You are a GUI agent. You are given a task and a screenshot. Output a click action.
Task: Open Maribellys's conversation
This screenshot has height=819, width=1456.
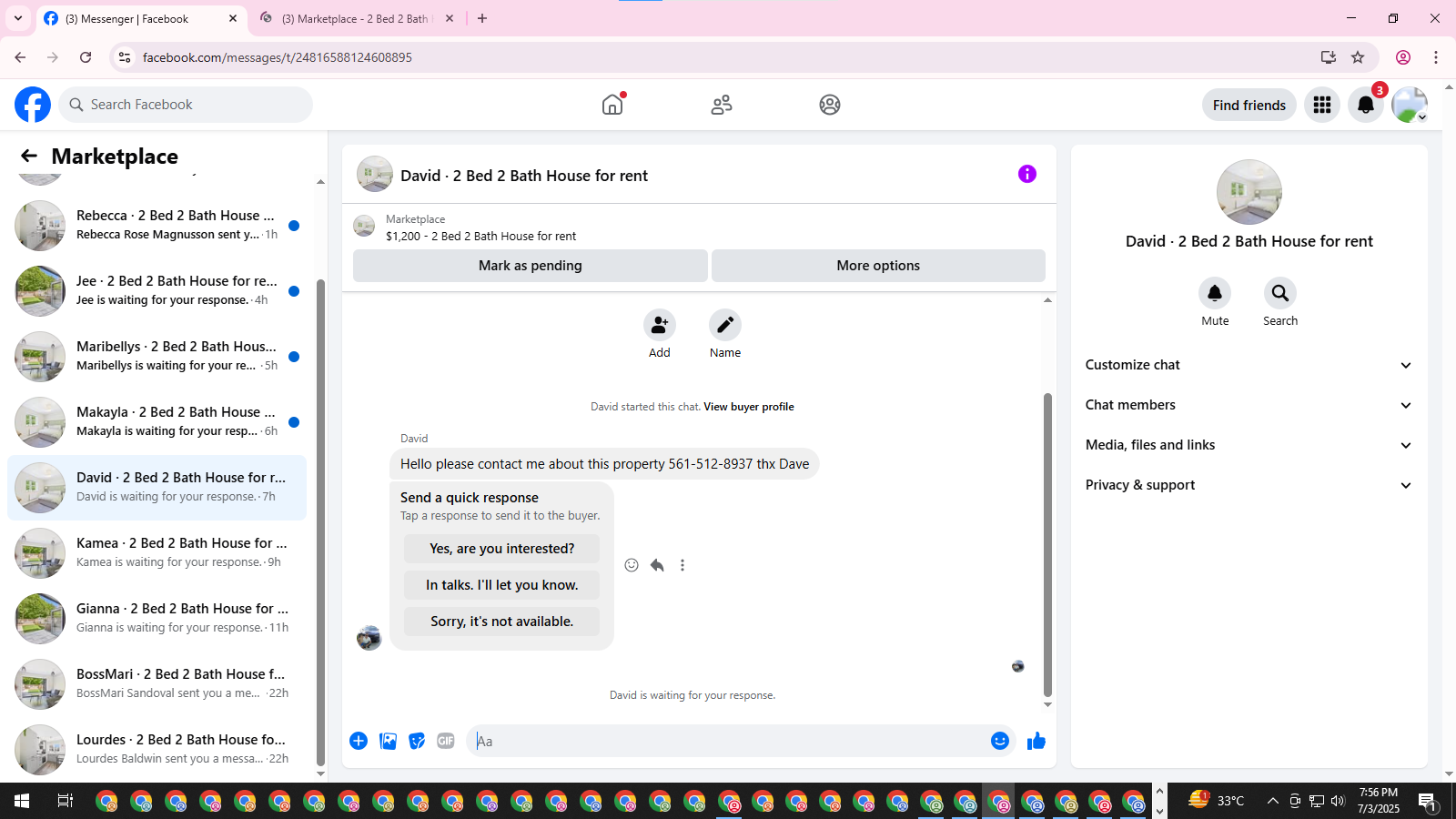(x=157, y=356)
